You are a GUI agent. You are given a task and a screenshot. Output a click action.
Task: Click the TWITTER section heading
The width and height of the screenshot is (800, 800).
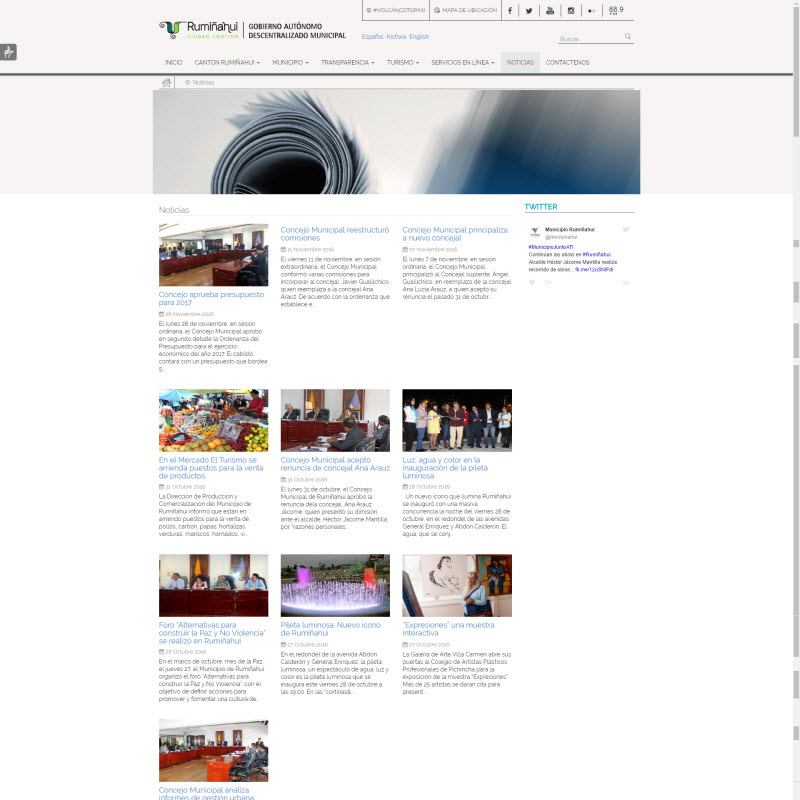[x=541, y=207]
